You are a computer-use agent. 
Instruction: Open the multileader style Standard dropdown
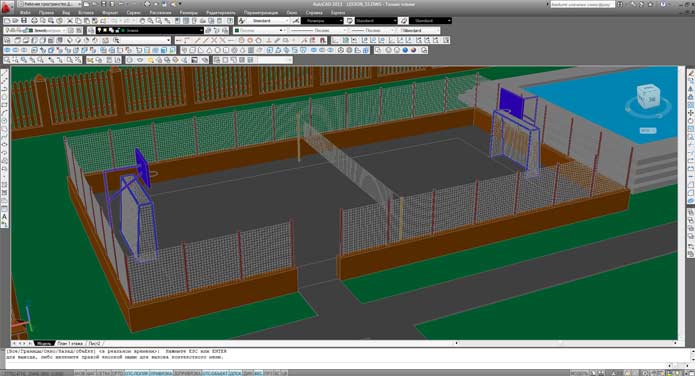click(x=430, y=21)
